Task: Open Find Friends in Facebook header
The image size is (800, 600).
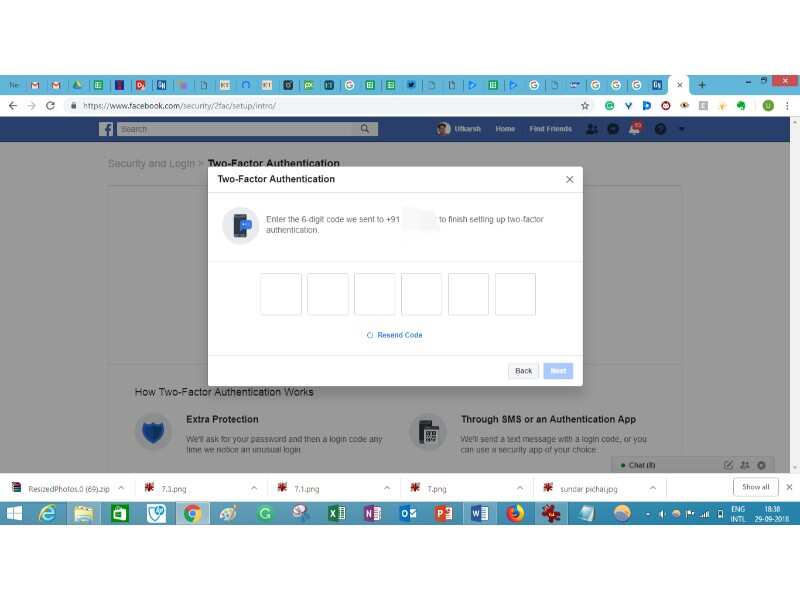Action: [x=551, y=129]
